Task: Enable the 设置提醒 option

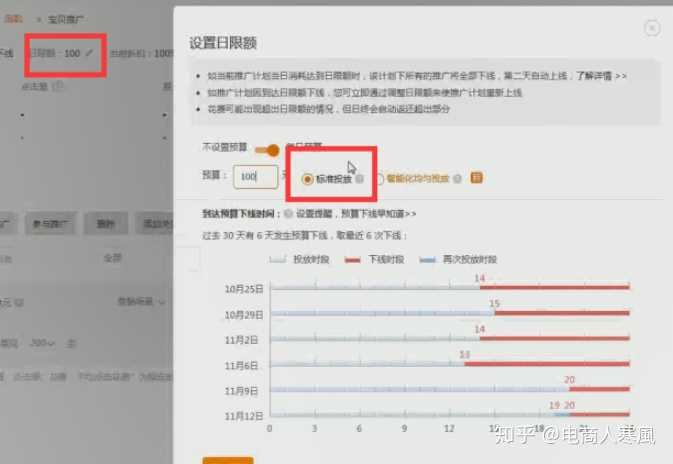Action: 289,213
